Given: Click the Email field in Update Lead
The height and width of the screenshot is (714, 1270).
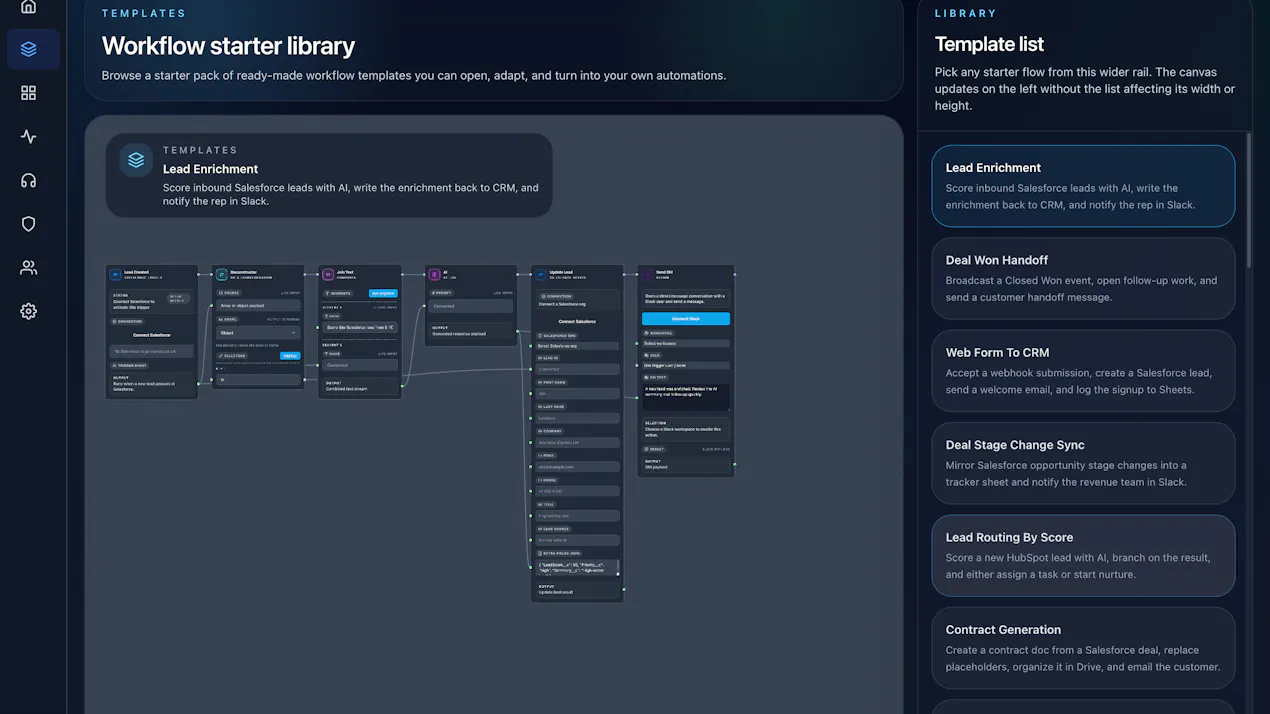Looking at the screenshot, I should (577, 467).
